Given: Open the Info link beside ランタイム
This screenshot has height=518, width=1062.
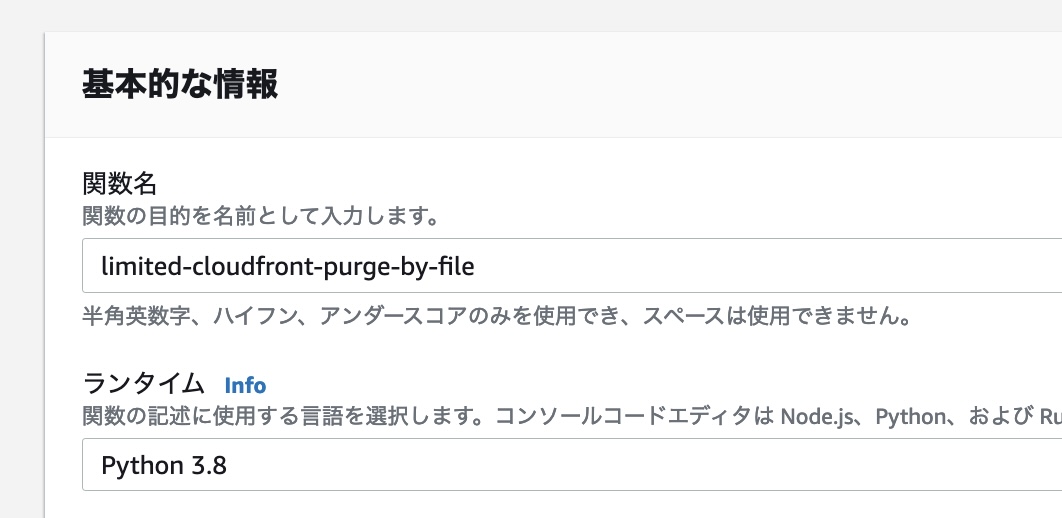Looking at the screenshot, I should click(x=245, y=385).
